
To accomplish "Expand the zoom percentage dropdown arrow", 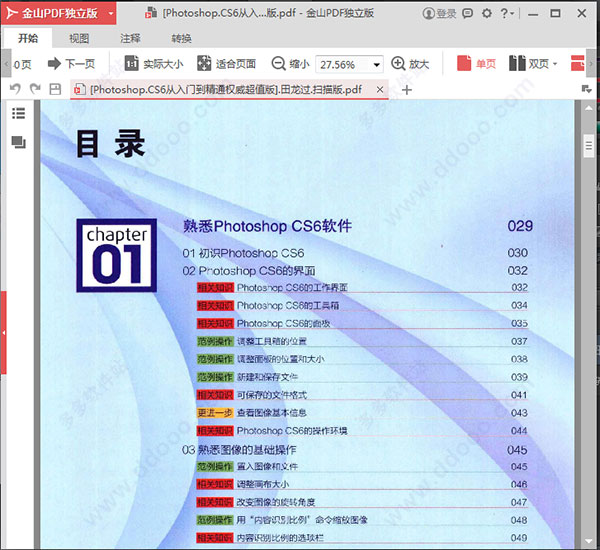I will [377, 64].
